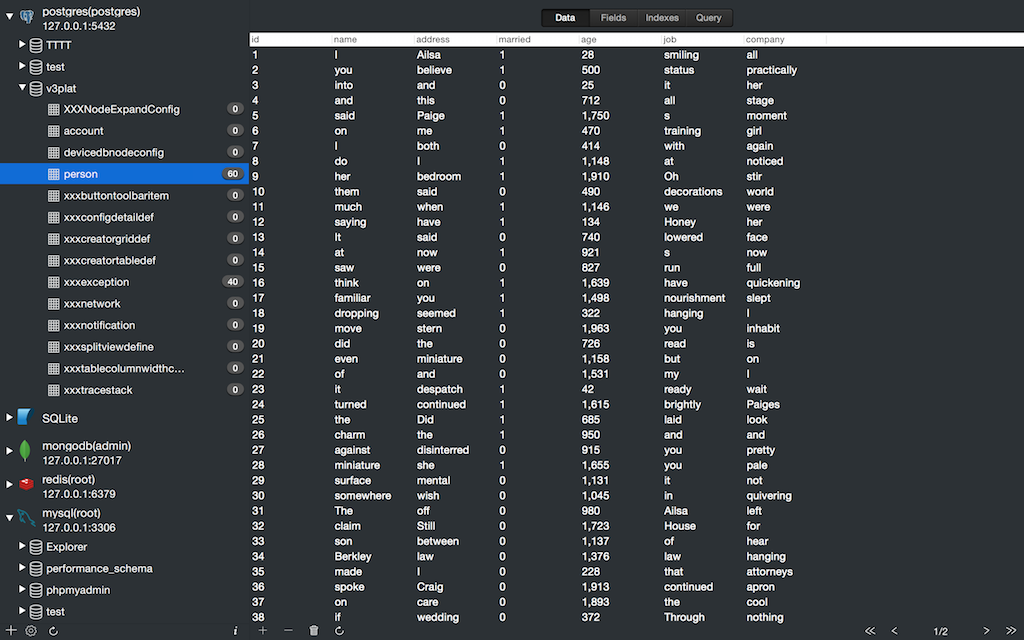Select the account table in sidebar
Viewport: 1024px width, 640px height.
(83, 131)
